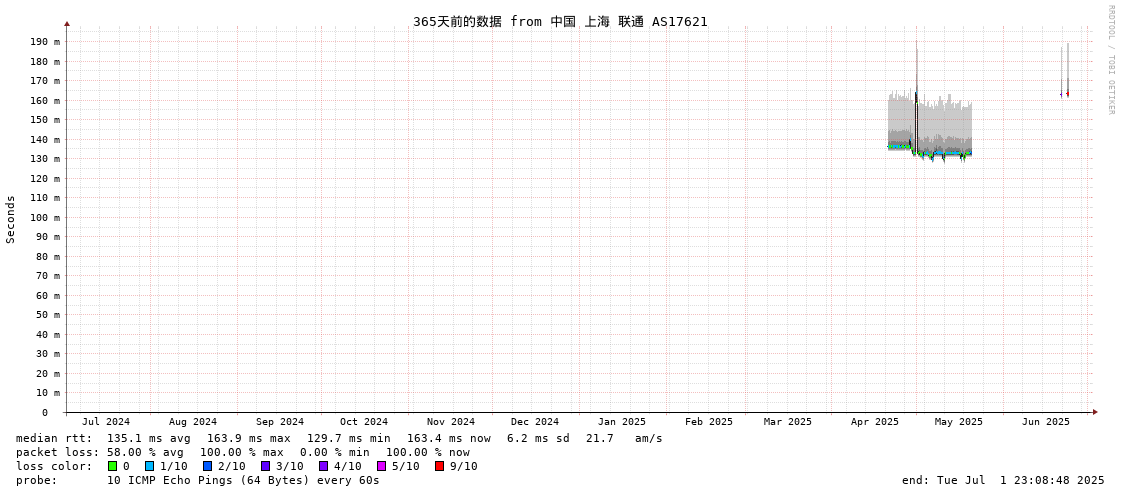Click the '100.00 % max' packet loss value

242,453
